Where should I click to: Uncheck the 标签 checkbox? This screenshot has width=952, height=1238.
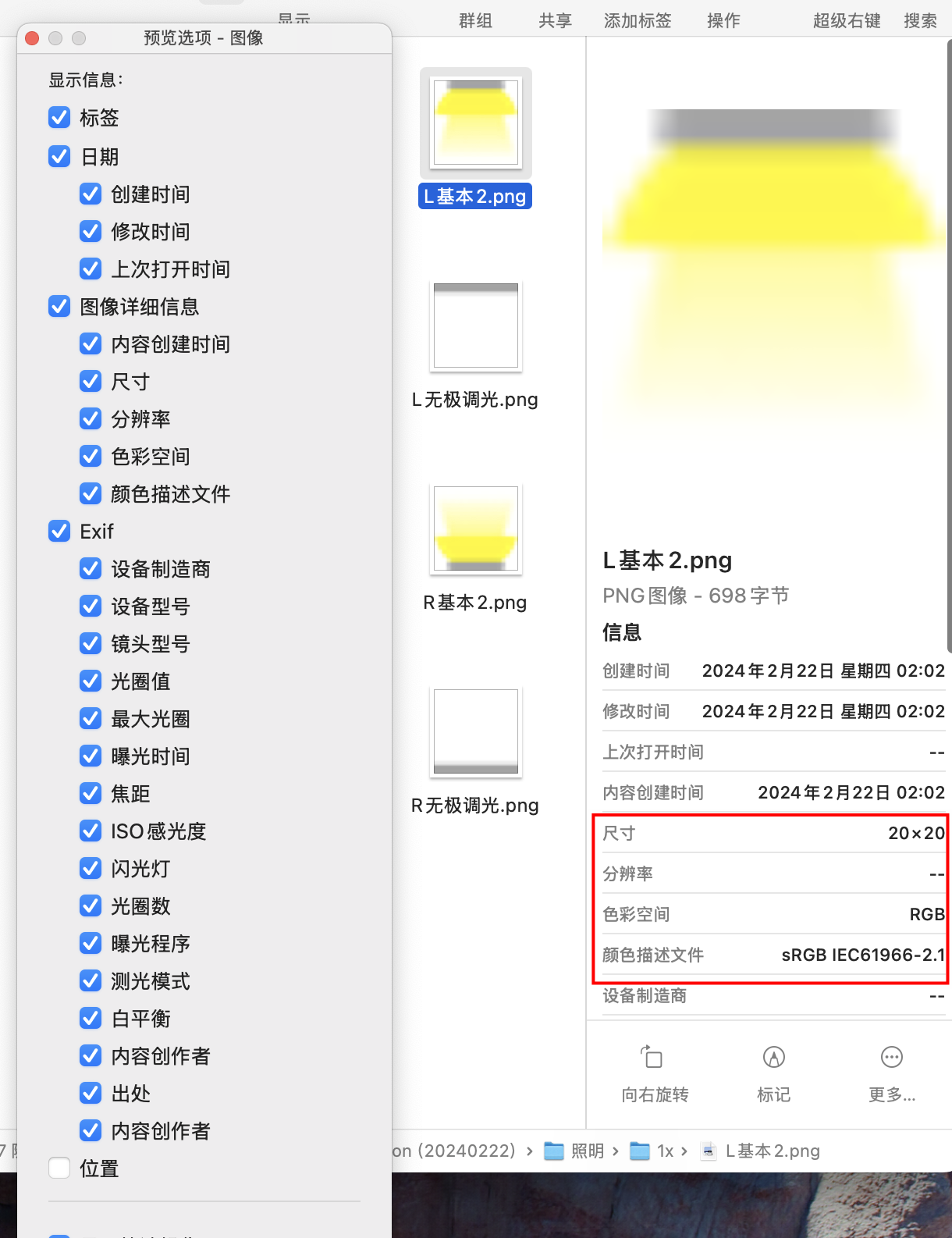[59, 117]
